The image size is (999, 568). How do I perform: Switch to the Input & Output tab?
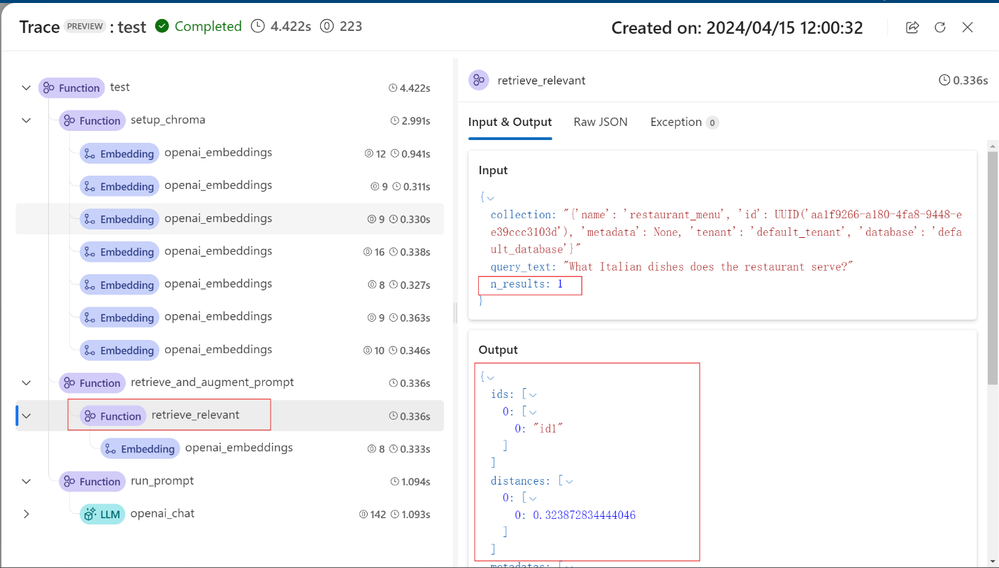510,122
